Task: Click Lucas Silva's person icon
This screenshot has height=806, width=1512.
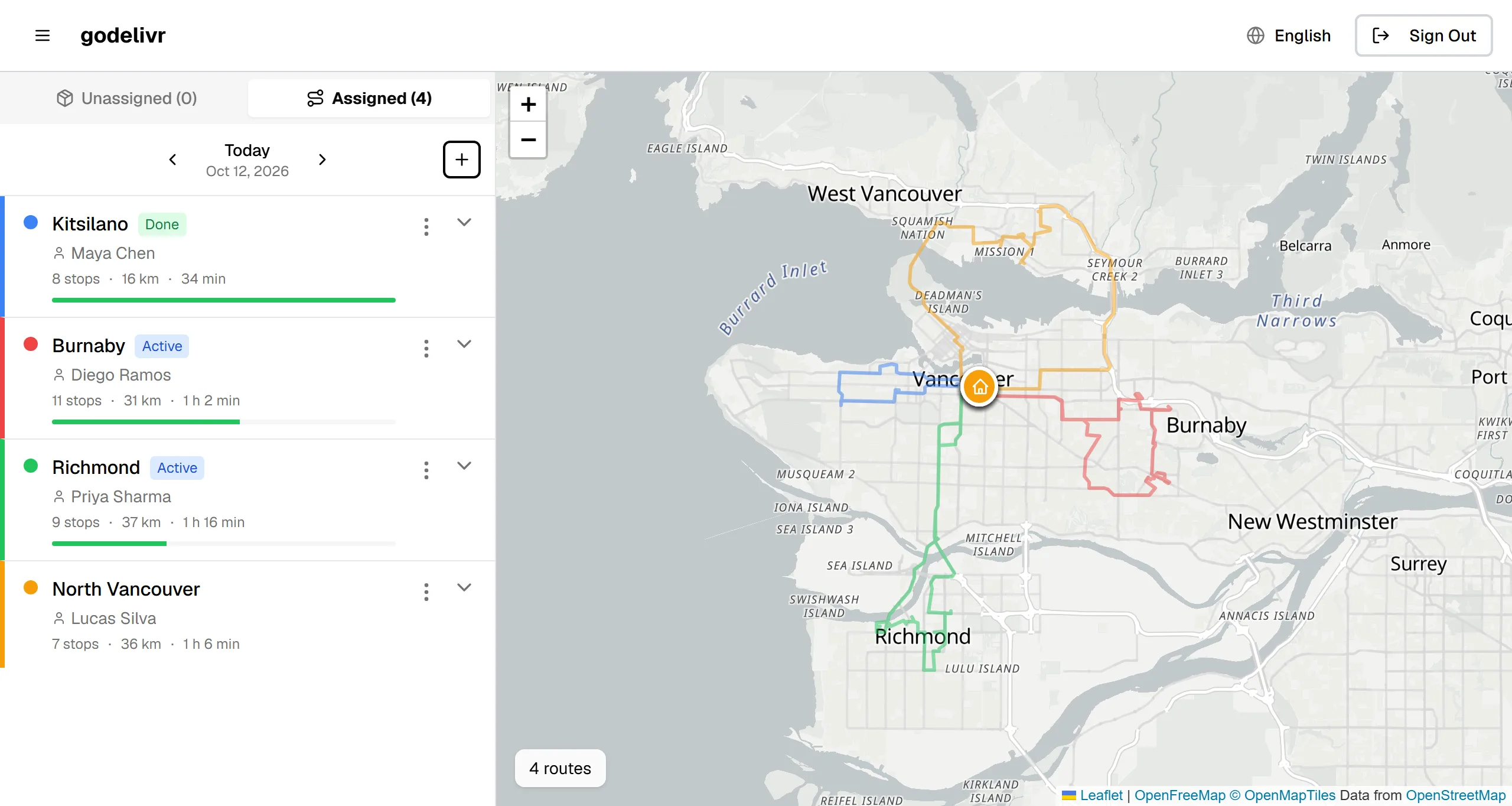Action: (x=58, y=618)
